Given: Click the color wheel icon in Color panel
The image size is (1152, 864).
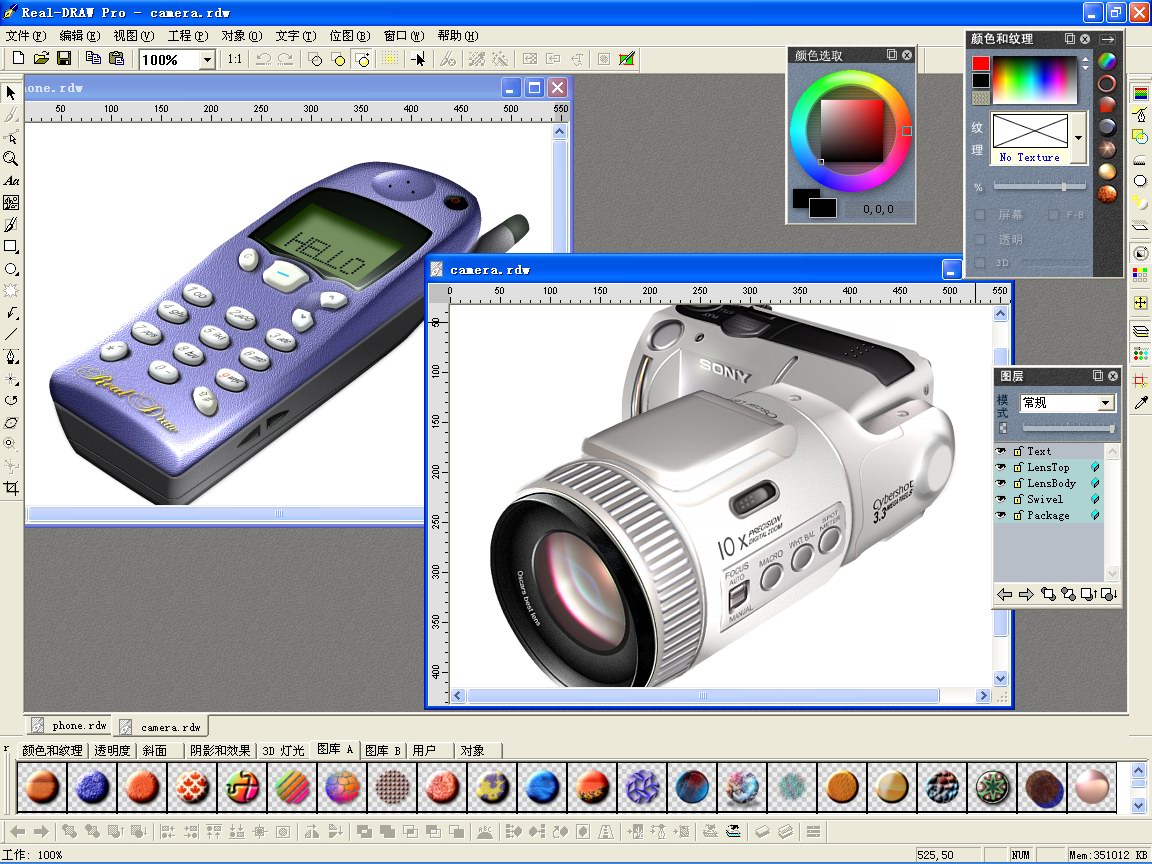Looking at the screenshot, I should pyautogui.click(x=1106, y=61).
